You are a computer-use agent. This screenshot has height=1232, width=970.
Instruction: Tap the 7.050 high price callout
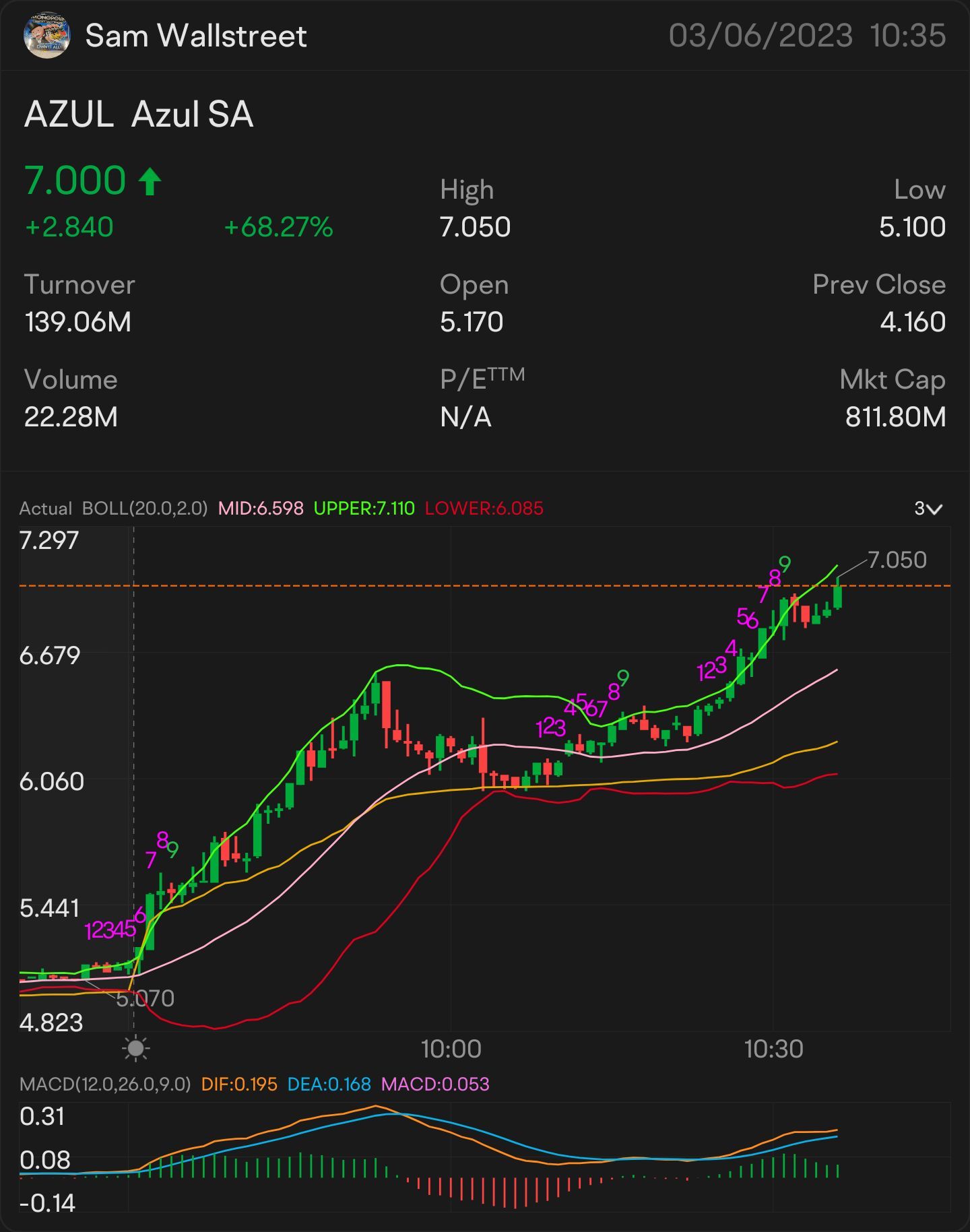[897, 560]
